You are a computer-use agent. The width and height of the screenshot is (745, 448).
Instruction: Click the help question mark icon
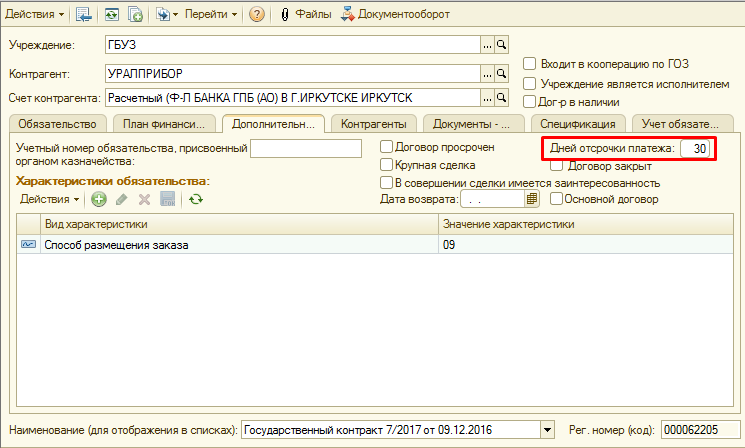[x=257, y=15]
